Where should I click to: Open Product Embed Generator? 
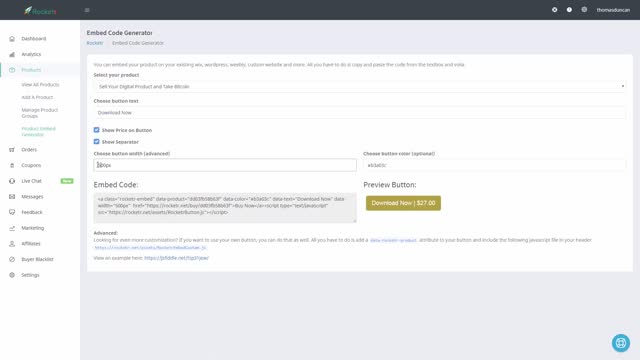(x=38, y=131)
